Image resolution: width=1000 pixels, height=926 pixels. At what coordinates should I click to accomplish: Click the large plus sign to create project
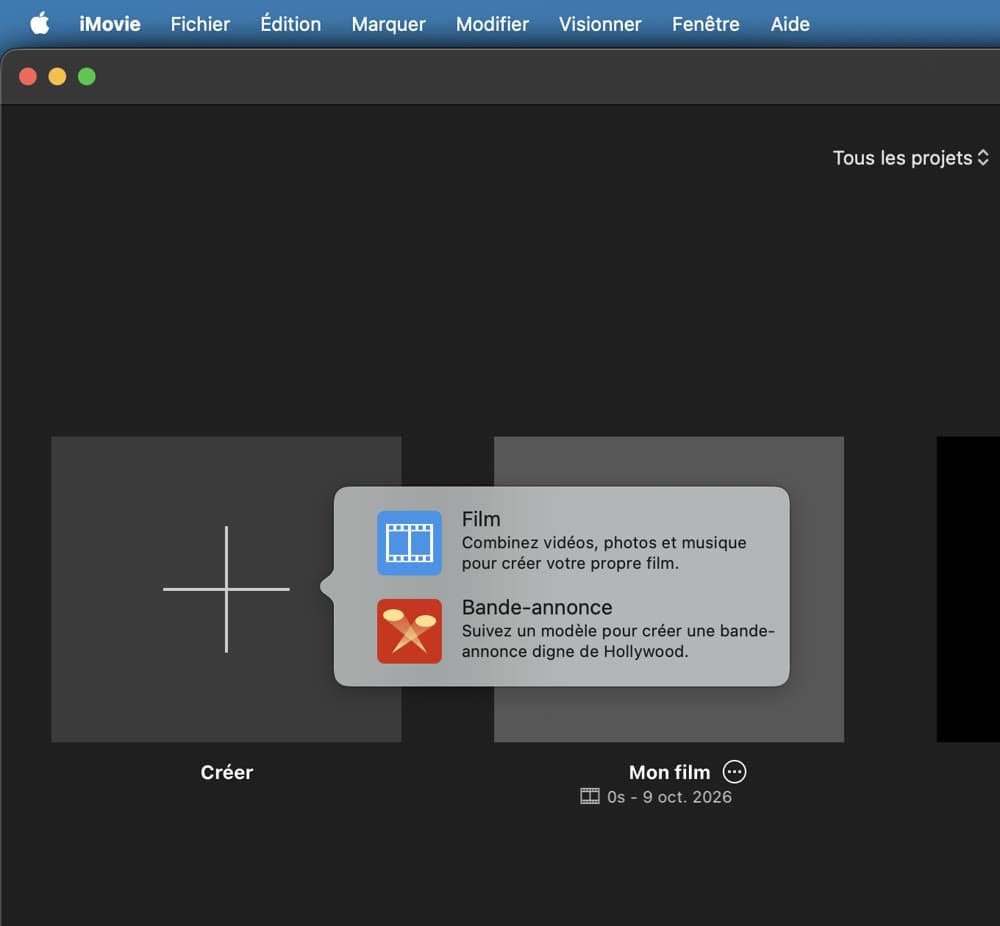(x=226, y=589)
